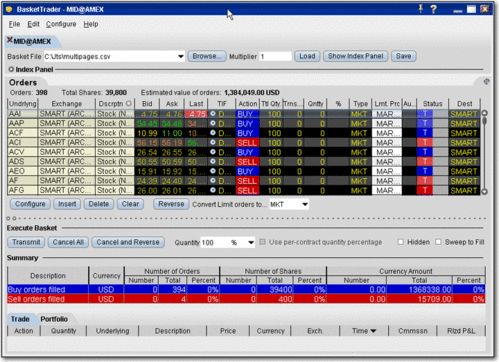Click the Clear button
Image resolution: width=499 pixels, height=362 pixels.
(x=130, y=204)
